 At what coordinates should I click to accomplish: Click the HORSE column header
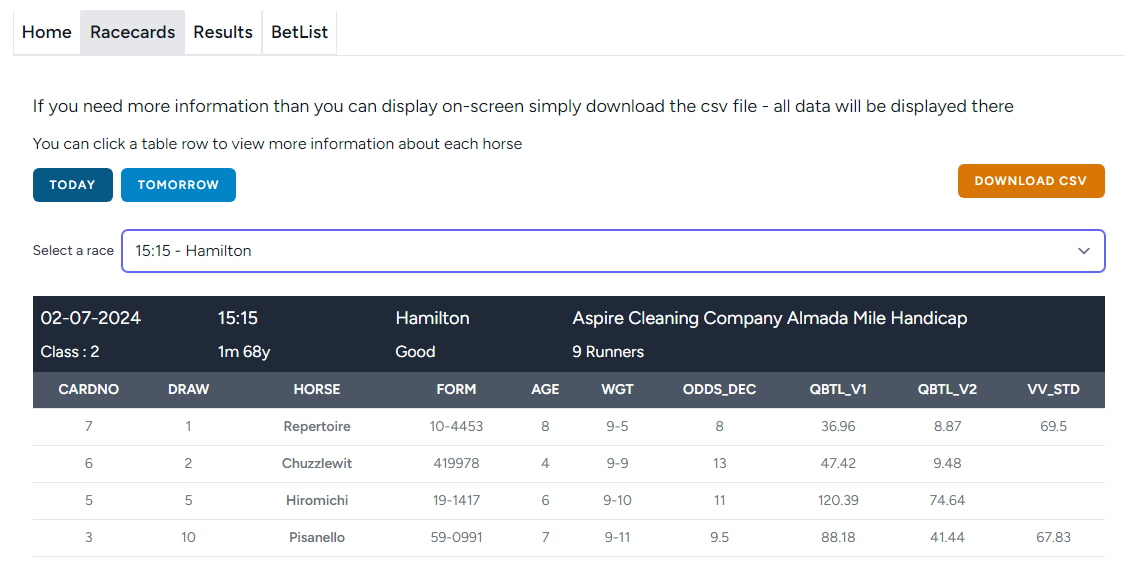click(x=317, y=390)
